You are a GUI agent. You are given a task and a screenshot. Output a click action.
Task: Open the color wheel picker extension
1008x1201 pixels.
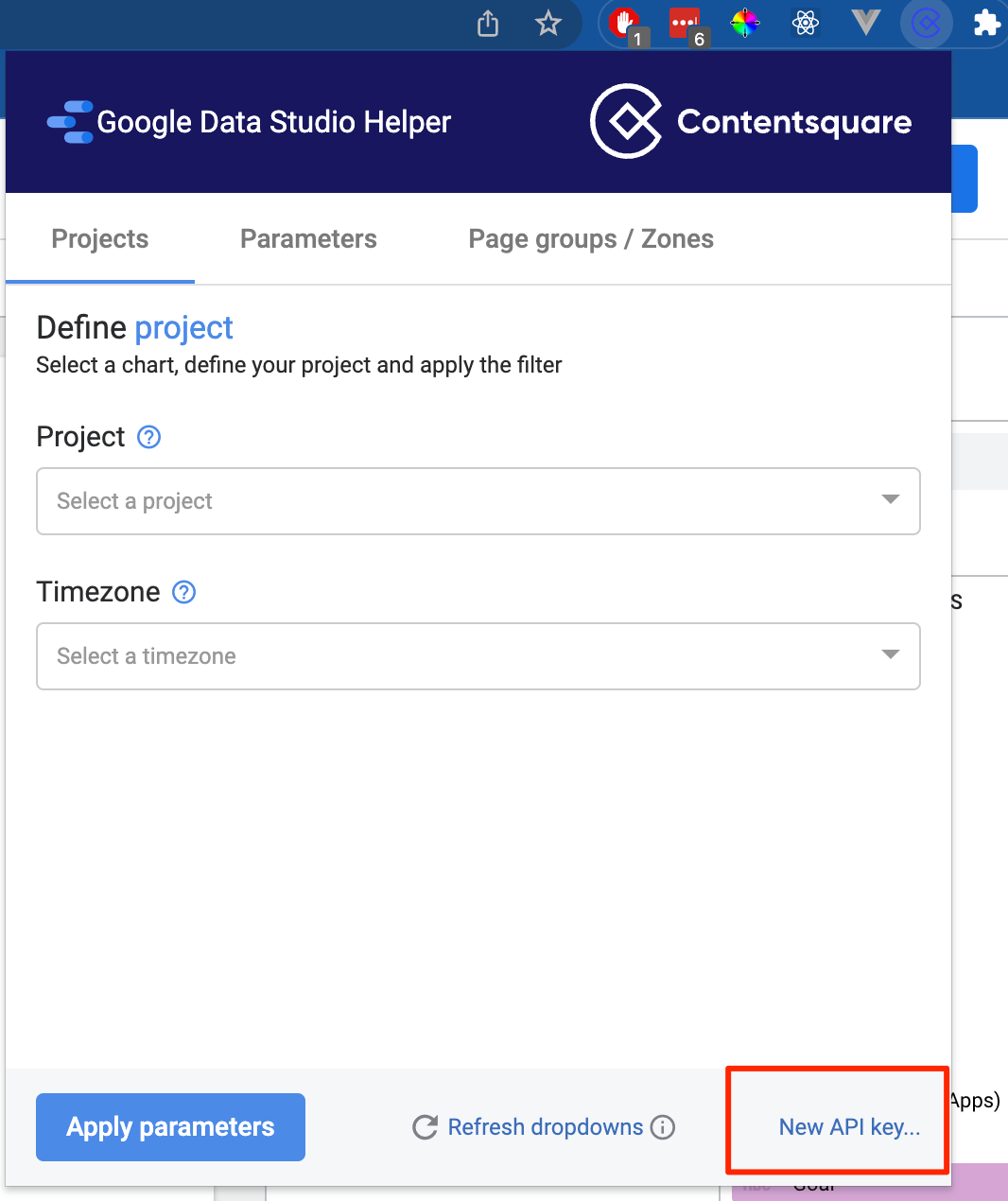[745, 23]
